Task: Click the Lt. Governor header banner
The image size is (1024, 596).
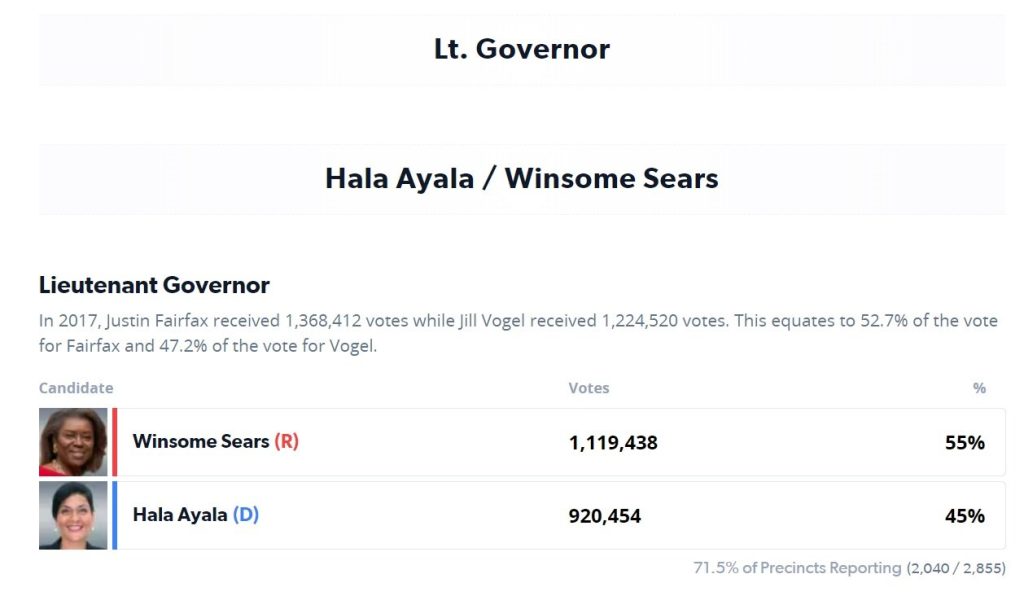Action: [x=522, y=49]
